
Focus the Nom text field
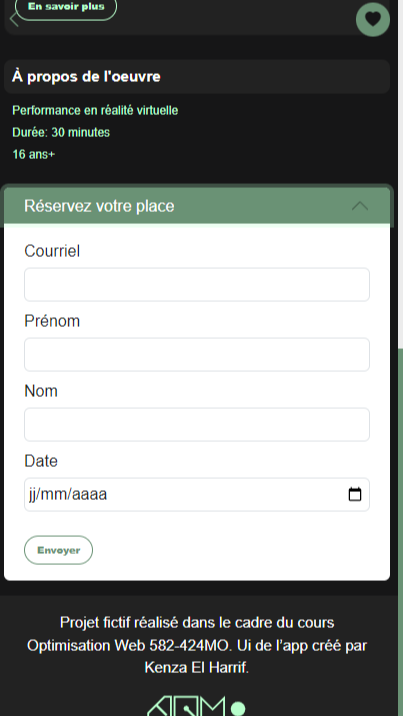pyautogui.click(x=197, y=425)
